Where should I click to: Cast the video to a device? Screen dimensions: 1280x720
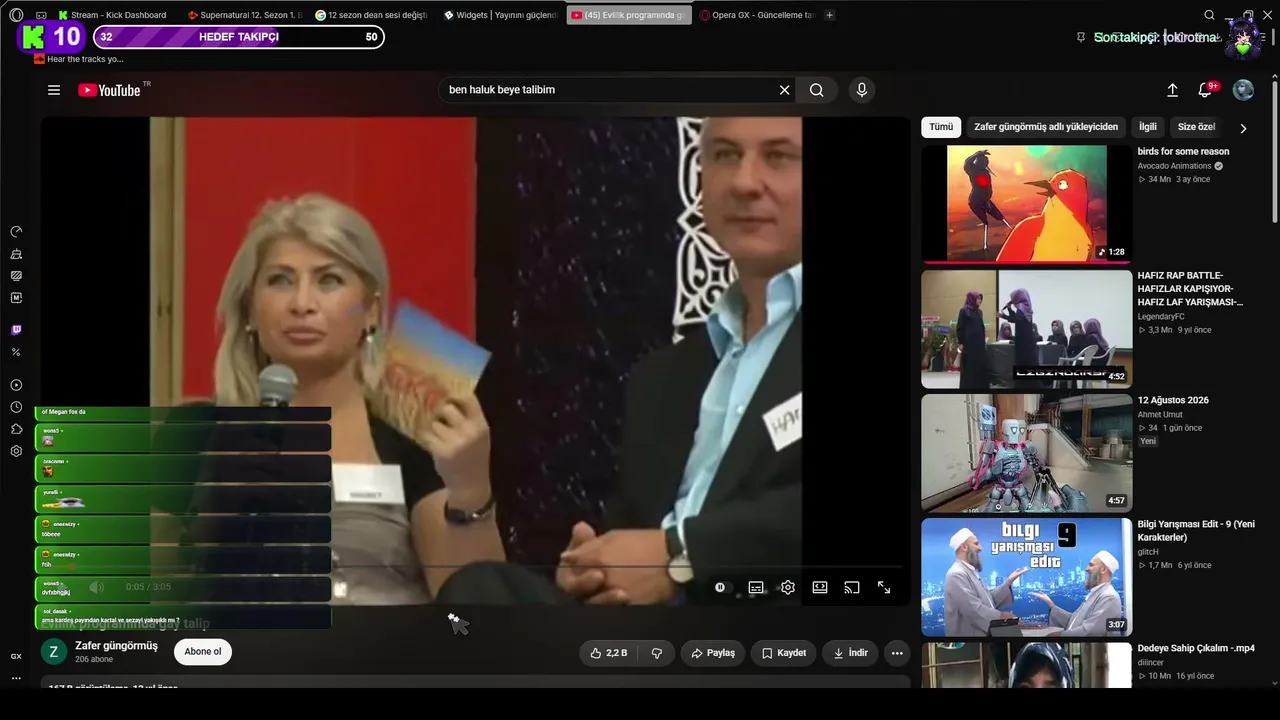pyautogui.click(x=852, y=588)
